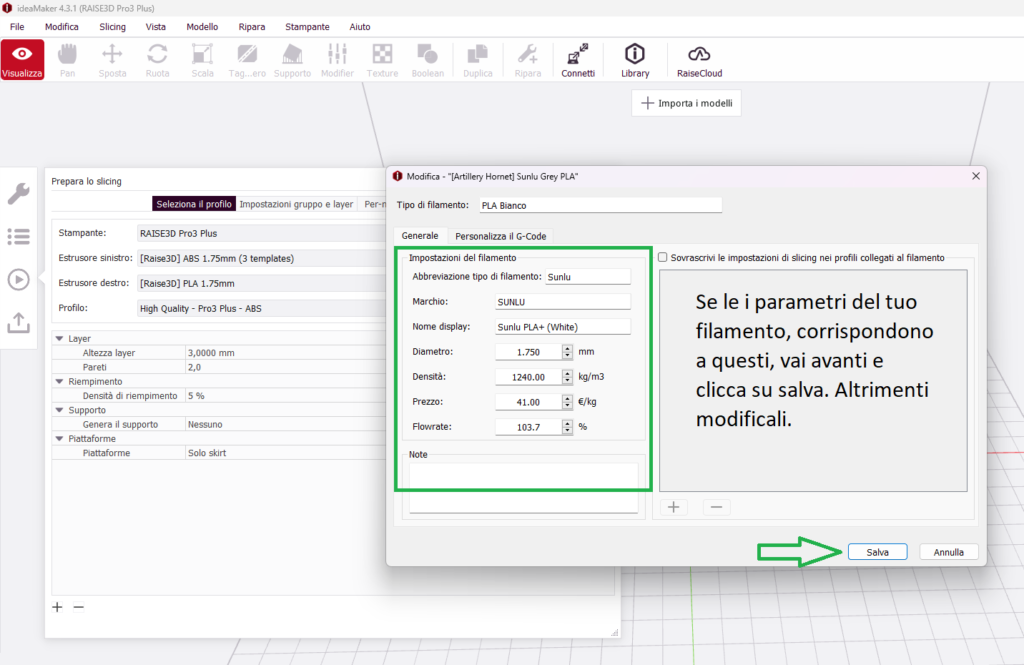Open the Aiuto menu
This screenshot has height=665, width=1024.
tap(359, 27)
